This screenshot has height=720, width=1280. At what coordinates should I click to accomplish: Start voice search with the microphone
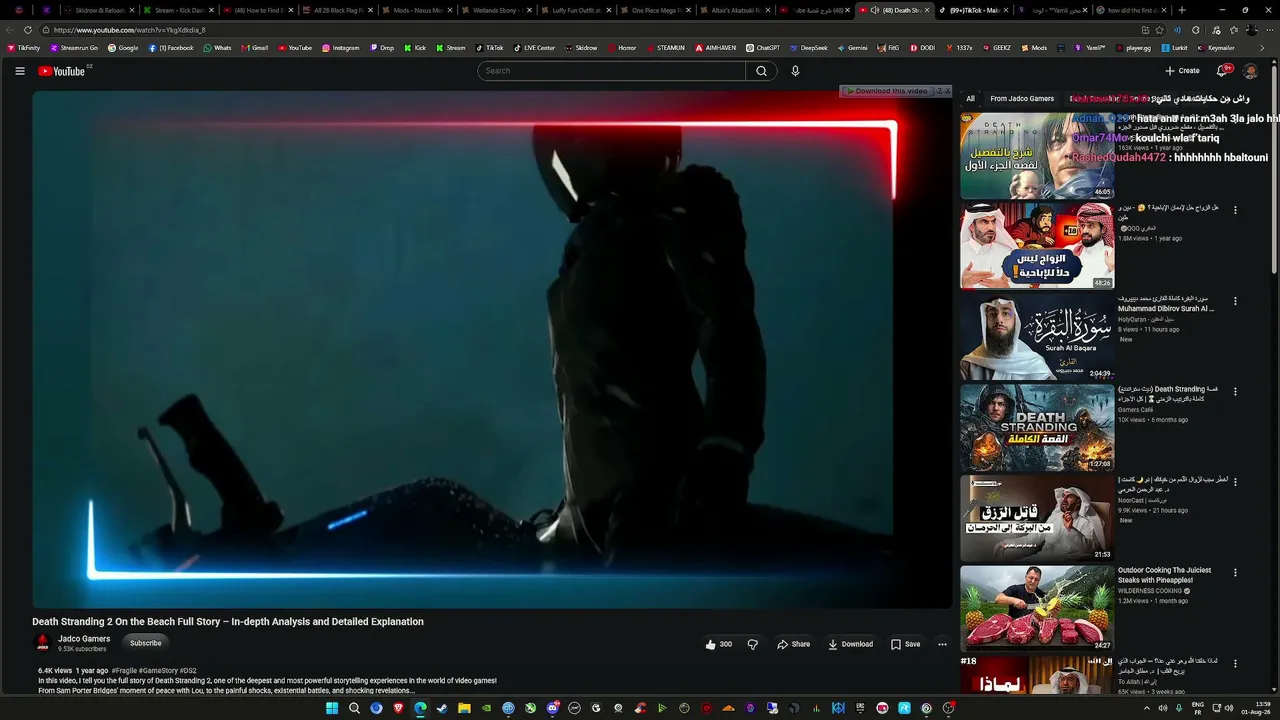click(x=795, y=71)
